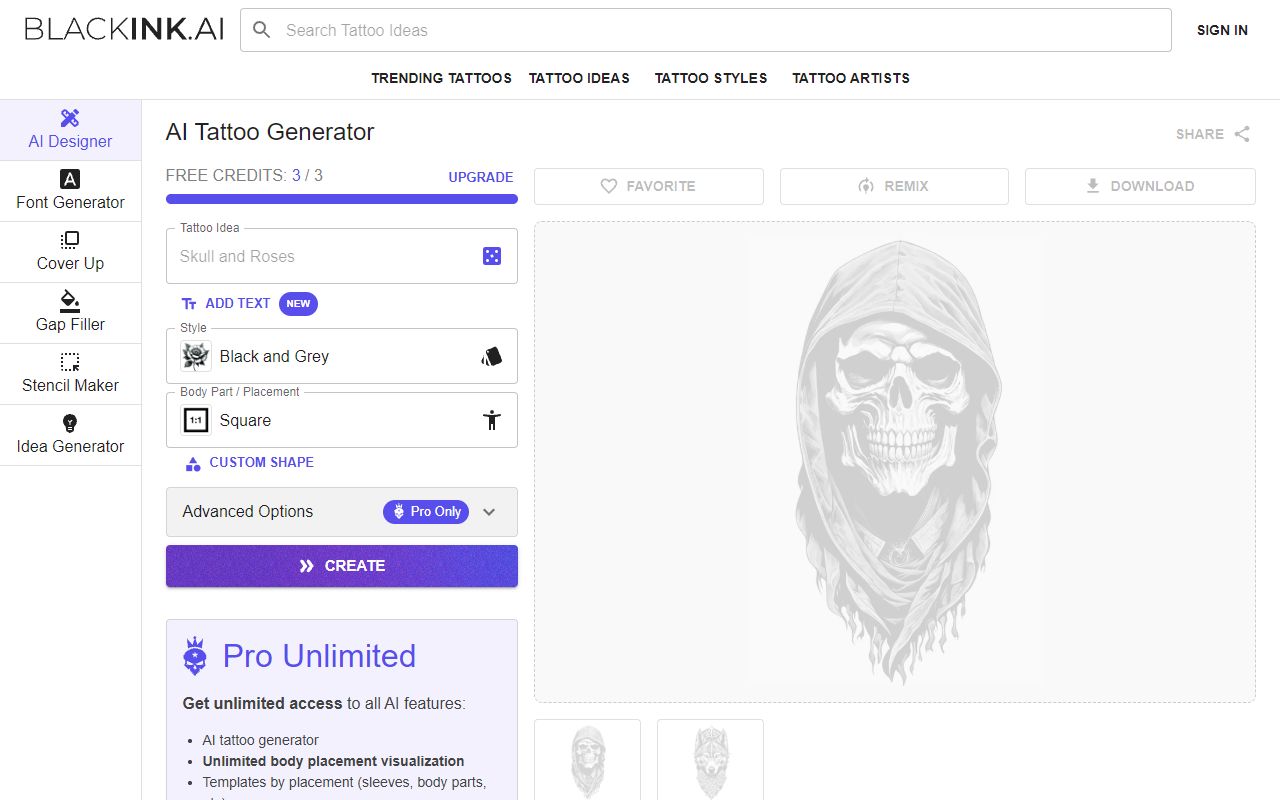Open the Black and Grey style dropdown
1280x800 pixels.
(341, 356)
